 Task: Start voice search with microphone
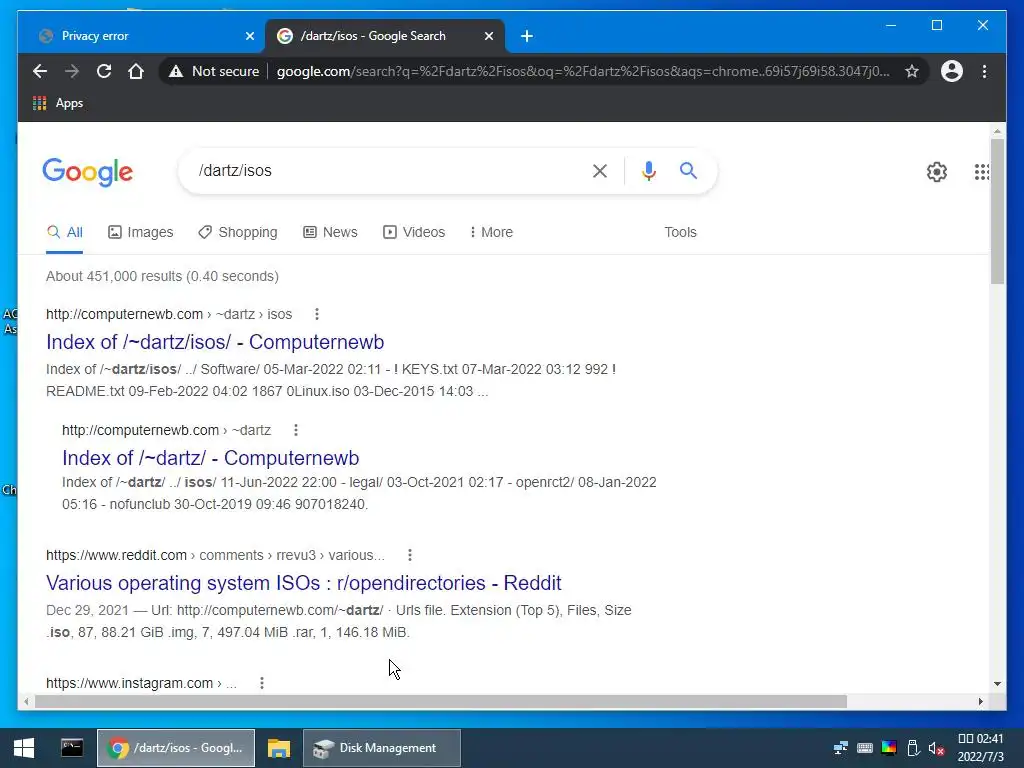click(x=648, y=171)
